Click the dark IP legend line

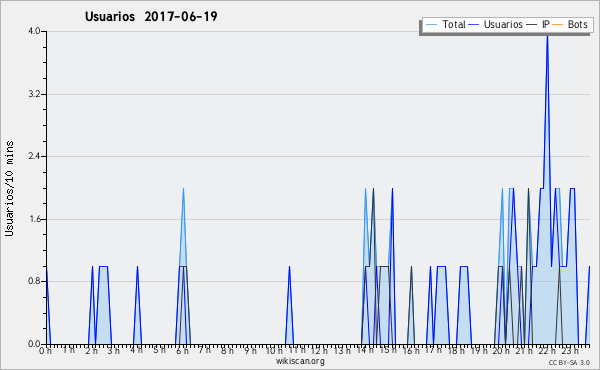coord(532,25)
